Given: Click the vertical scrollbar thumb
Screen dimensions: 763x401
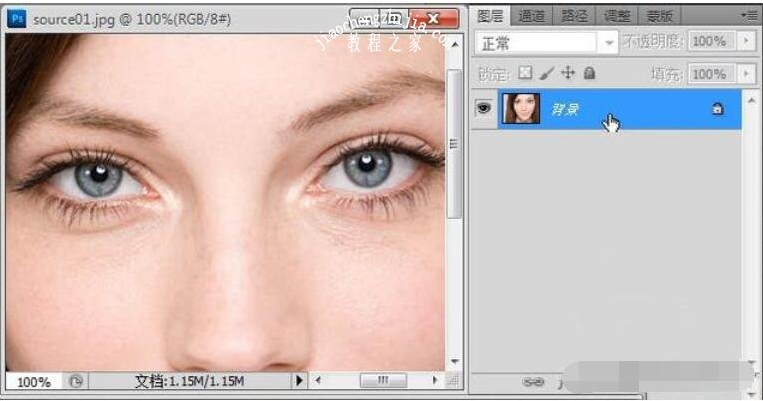Looking at the screenshot, I should 454,144.
